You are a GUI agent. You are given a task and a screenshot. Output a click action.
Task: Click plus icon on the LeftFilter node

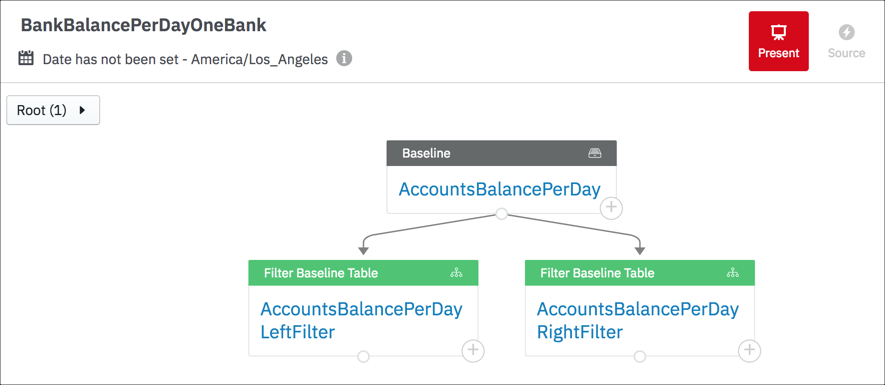473,351
